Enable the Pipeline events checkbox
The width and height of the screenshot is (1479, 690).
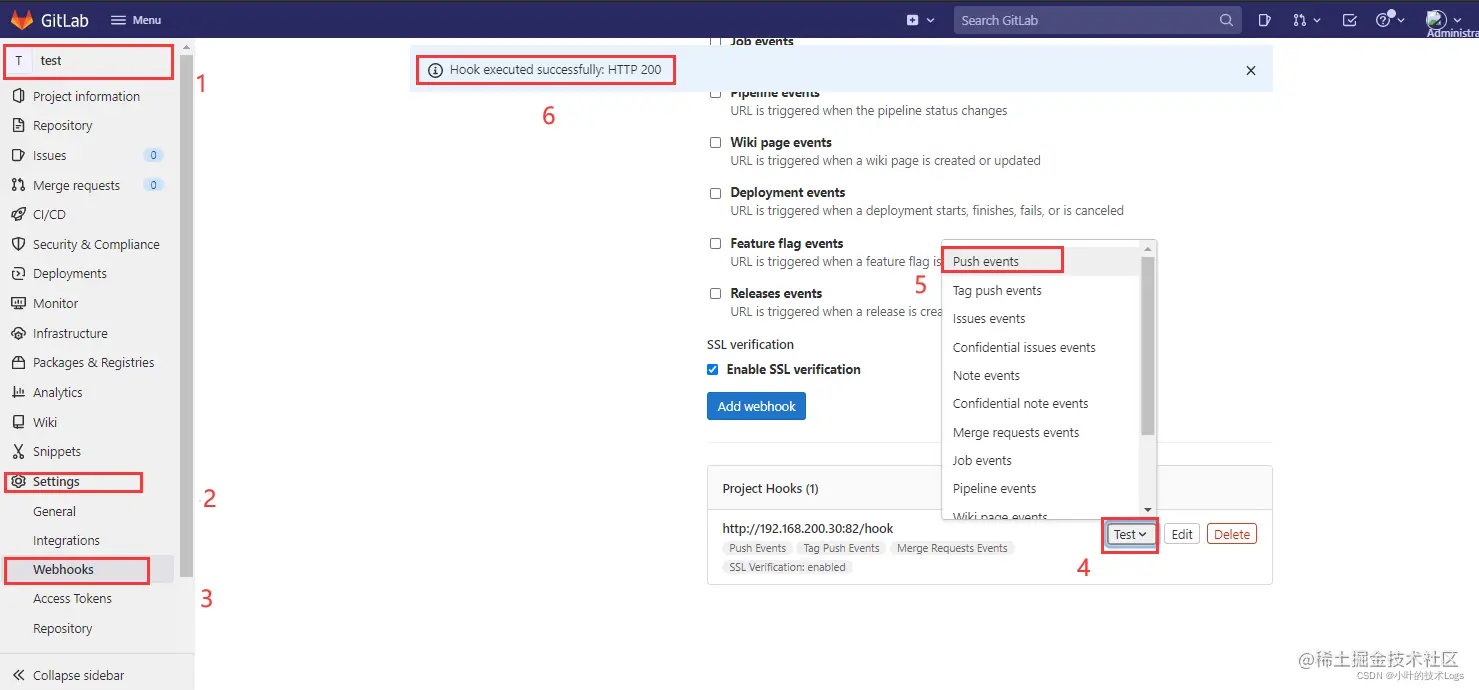715,93
